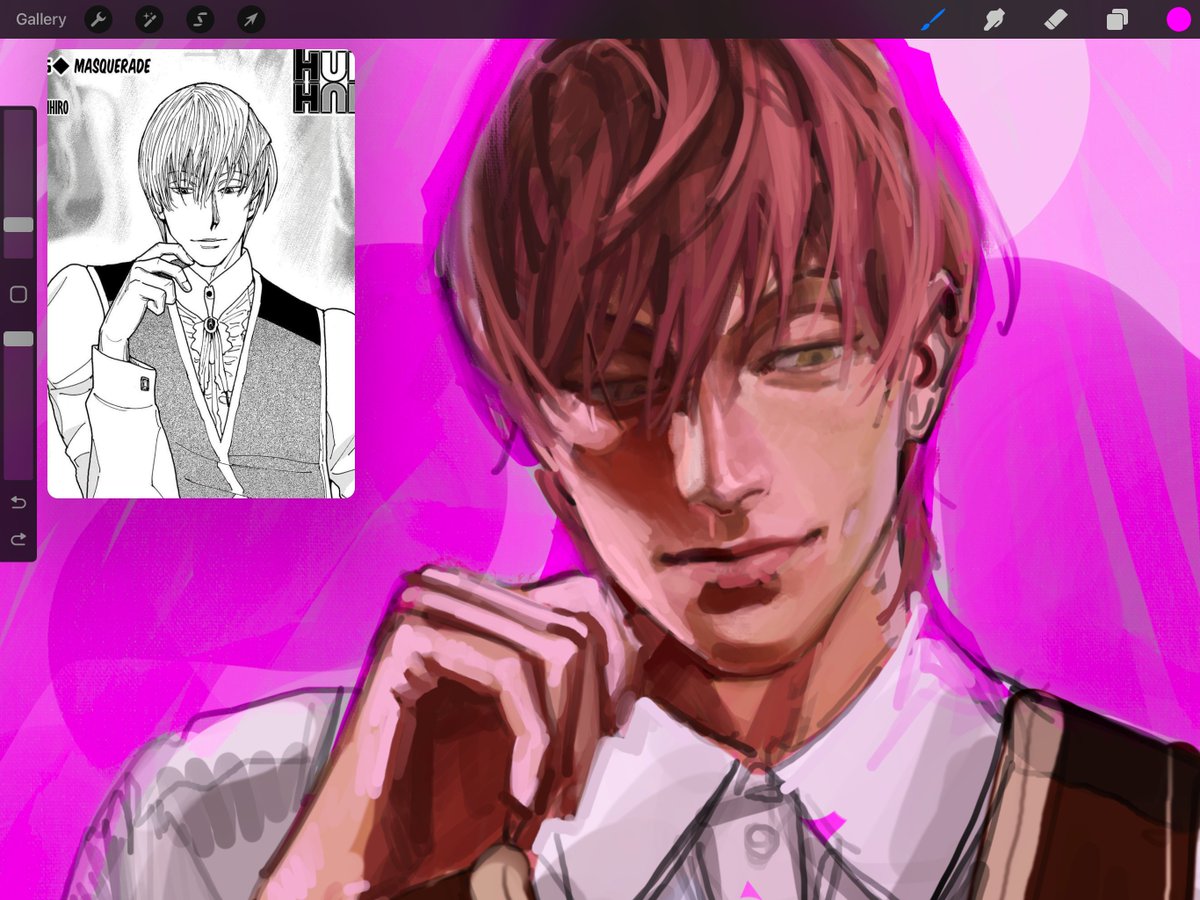Click the brush size slider handle
The image size is (1200, 900).
click(18, 225)
